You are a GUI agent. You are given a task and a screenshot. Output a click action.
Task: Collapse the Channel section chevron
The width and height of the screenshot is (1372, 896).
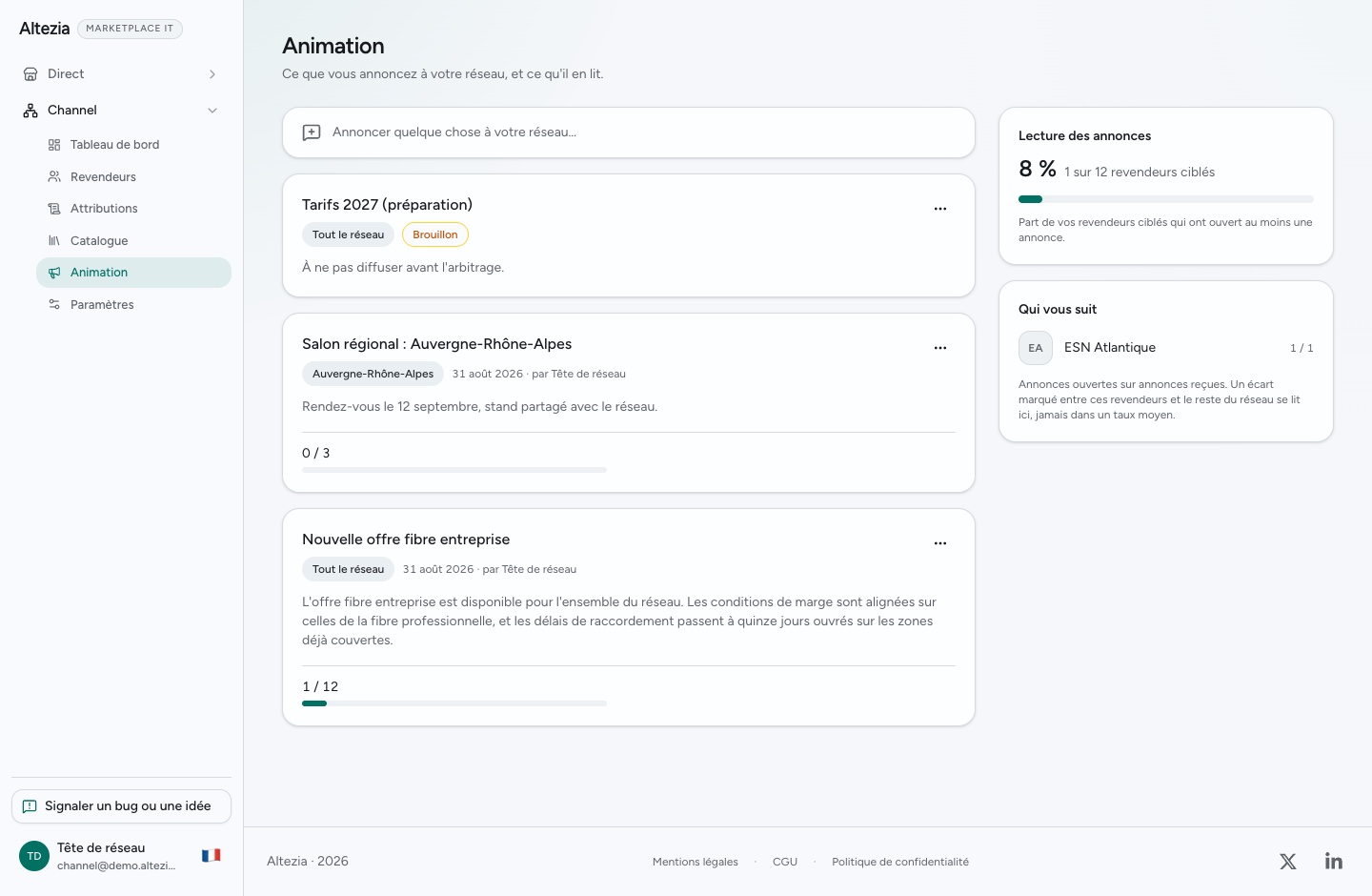(x=212, y=111)
